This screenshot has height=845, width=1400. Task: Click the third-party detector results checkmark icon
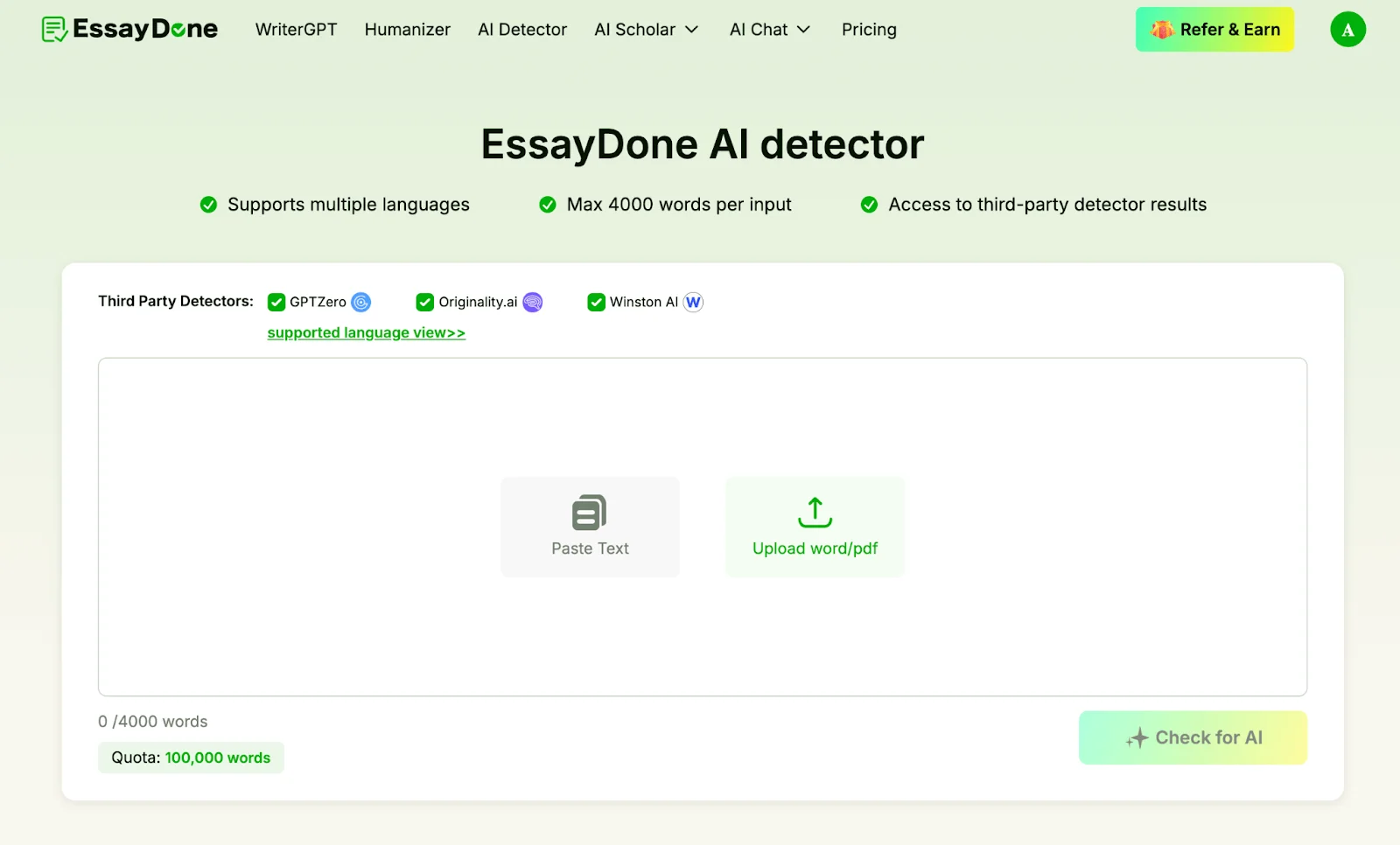pos(869,205)
